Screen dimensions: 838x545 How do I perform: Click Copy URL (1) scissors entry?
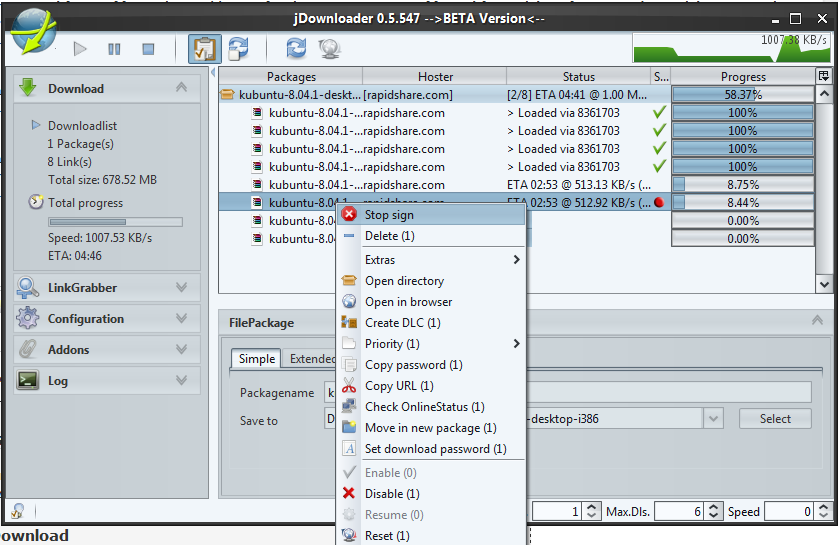click(x=399, y=386)
